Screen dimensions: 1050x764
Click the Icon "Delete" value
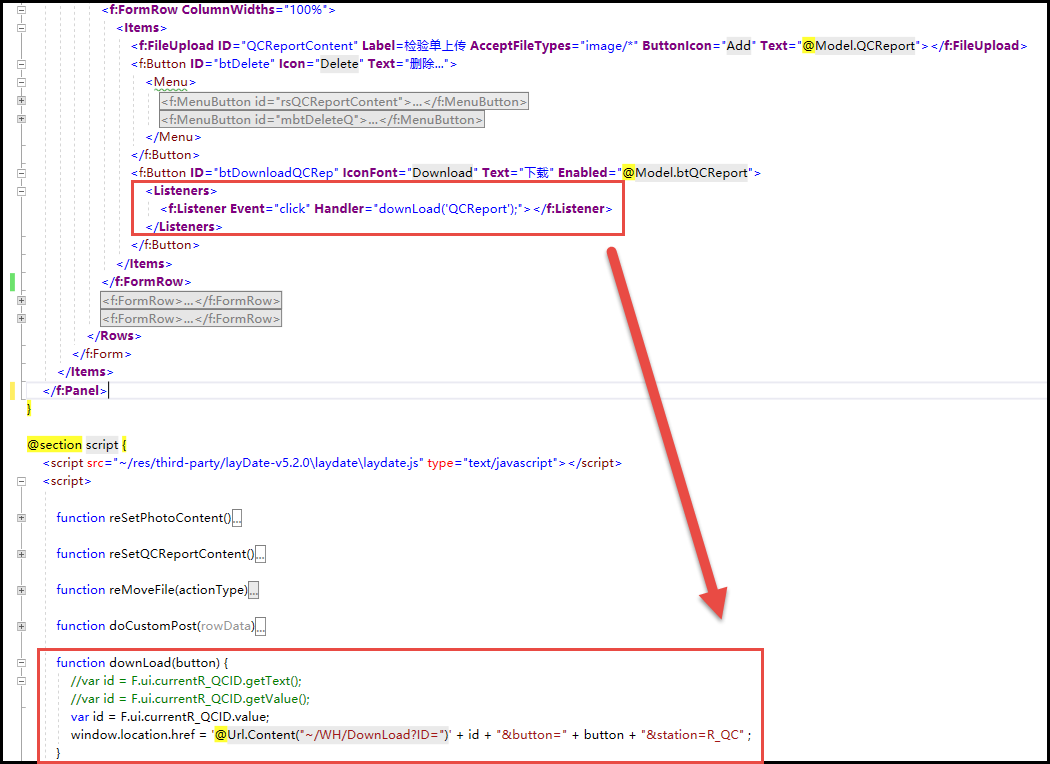click(x=340, y=64)
